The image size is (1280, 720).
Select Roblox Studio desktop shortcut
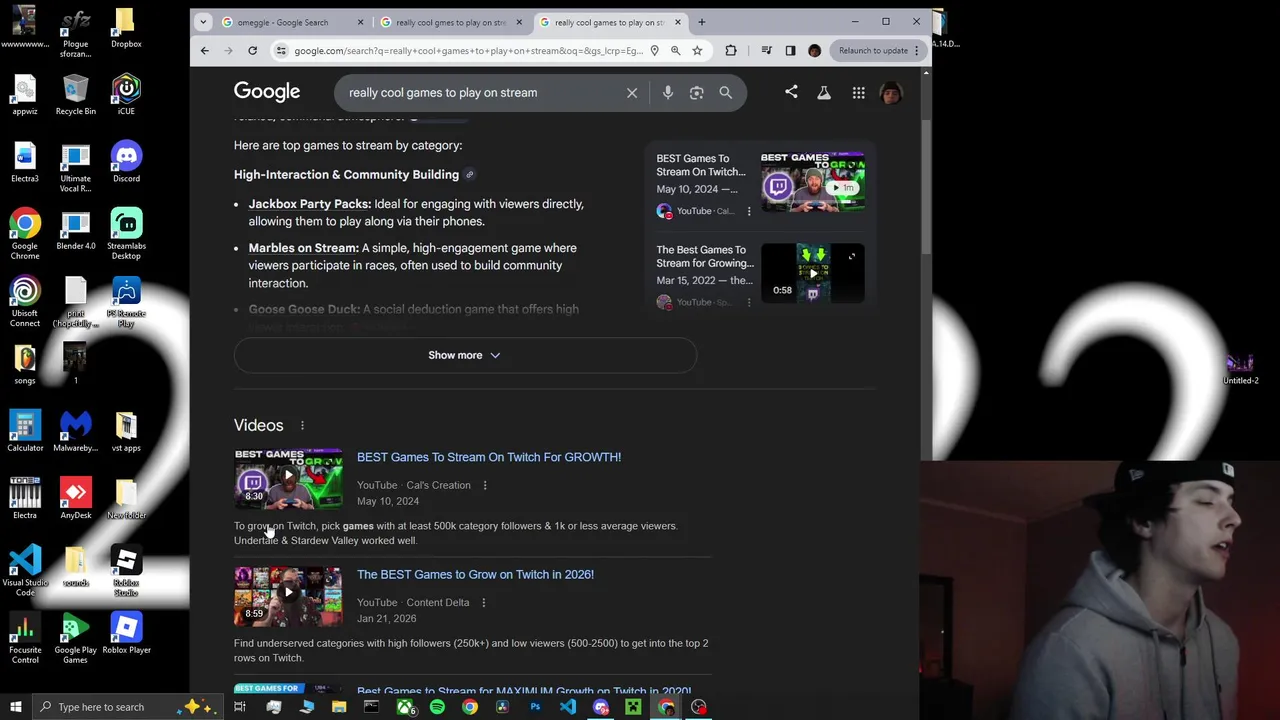click(x=126, y=572)
